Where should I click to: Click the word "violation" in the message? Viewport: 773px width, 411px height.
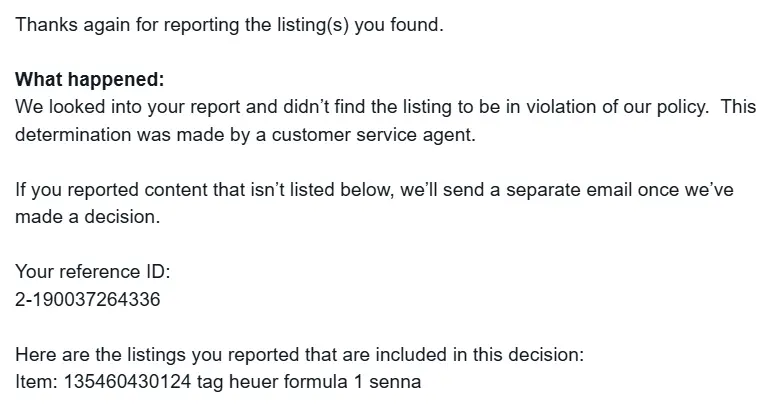(562, 107)
